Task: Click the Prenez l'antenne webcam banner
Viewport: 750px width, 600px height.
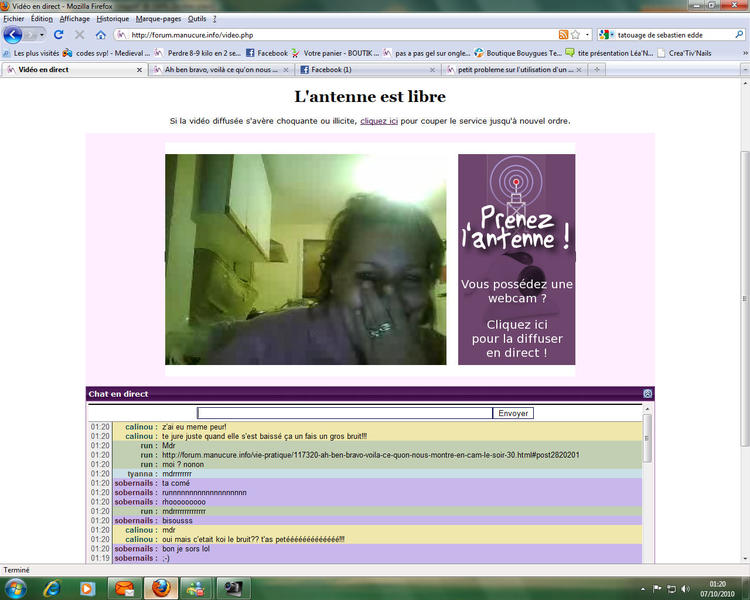Action: pyautogui.click(x=516, y=259)
